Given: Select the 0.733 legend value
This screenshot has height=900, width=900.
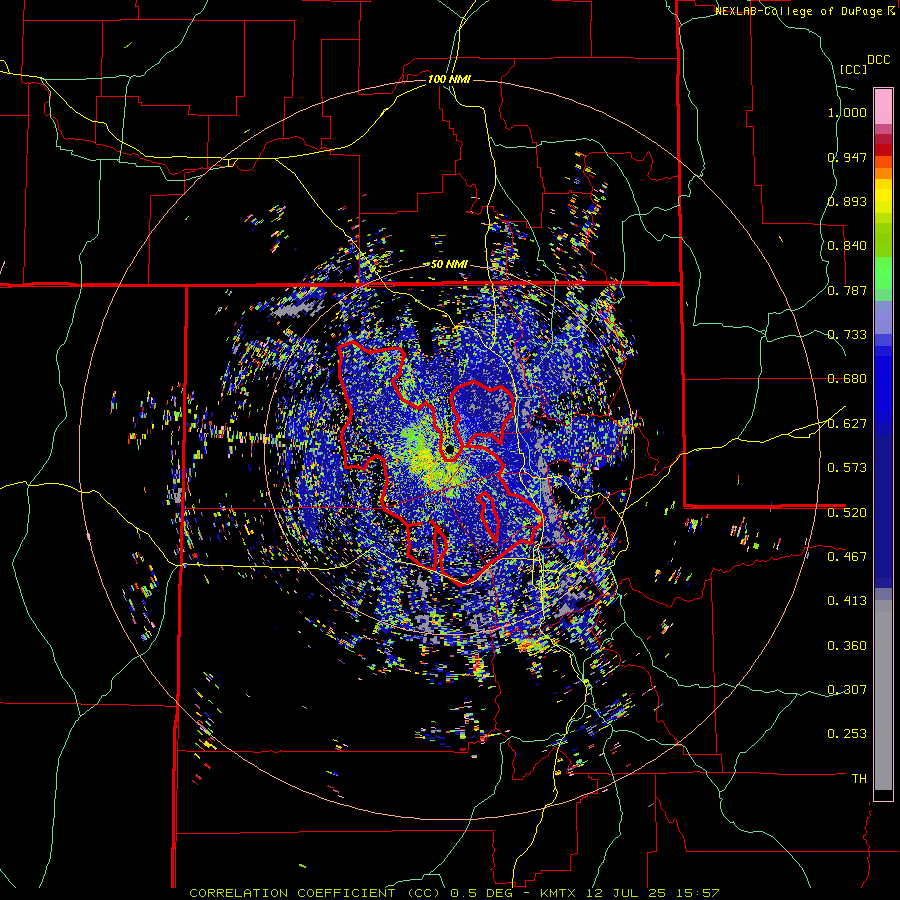Looking at the screenshot, I should [847, 335].
